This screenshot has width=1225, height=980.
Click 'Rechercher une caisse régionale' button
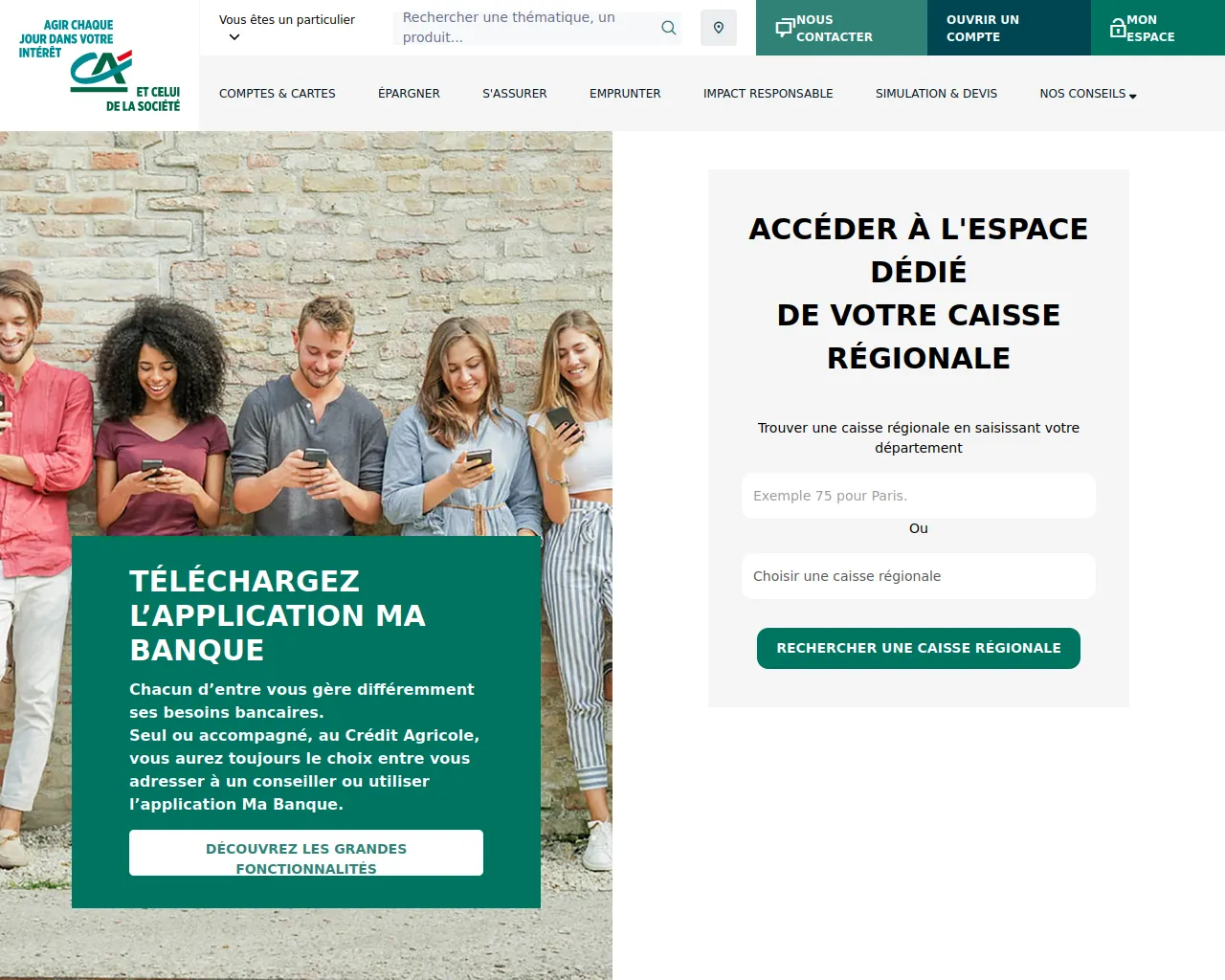click(919, 648)
